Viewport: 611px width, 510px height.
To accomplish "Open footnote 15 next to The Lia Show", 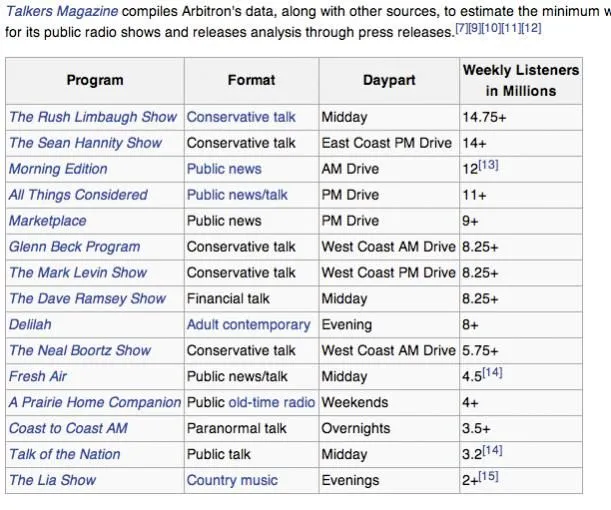I will point(488,476).
